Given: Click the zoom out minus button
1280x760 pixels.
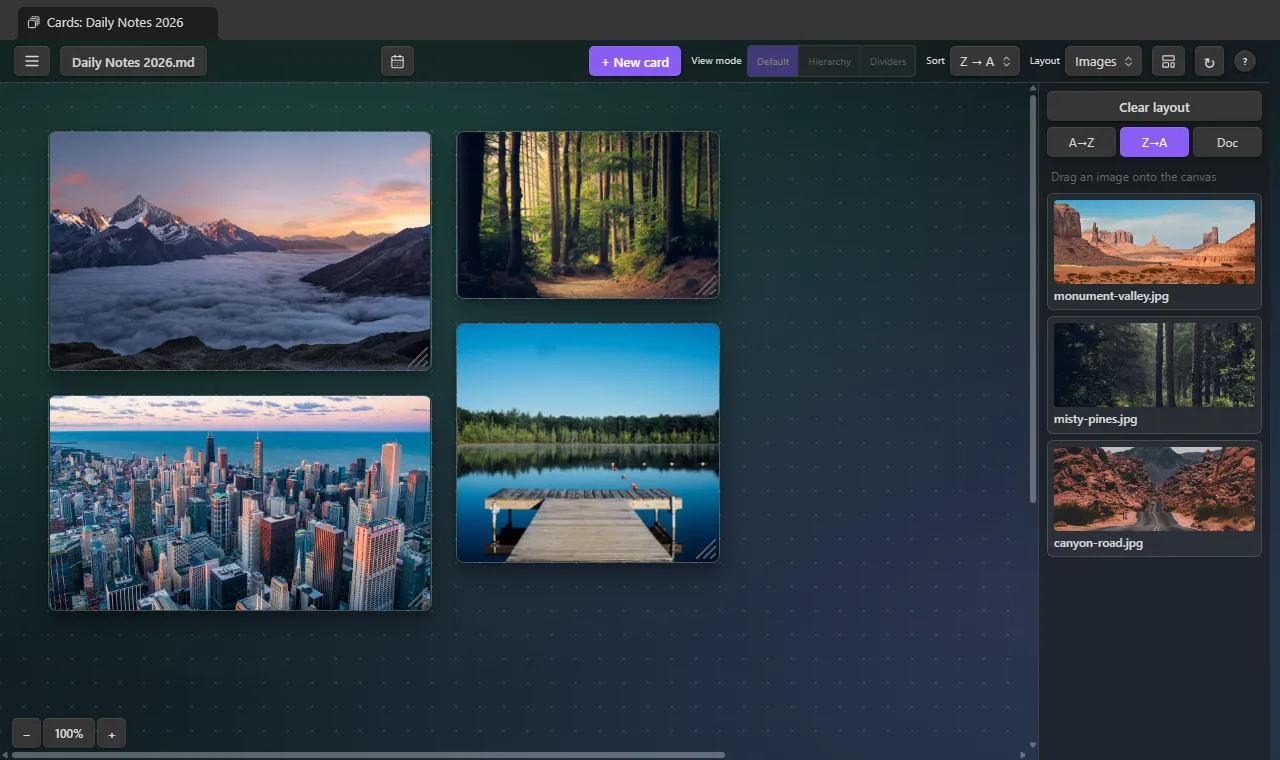Looking at the screenshot, I should pos(26,734).
